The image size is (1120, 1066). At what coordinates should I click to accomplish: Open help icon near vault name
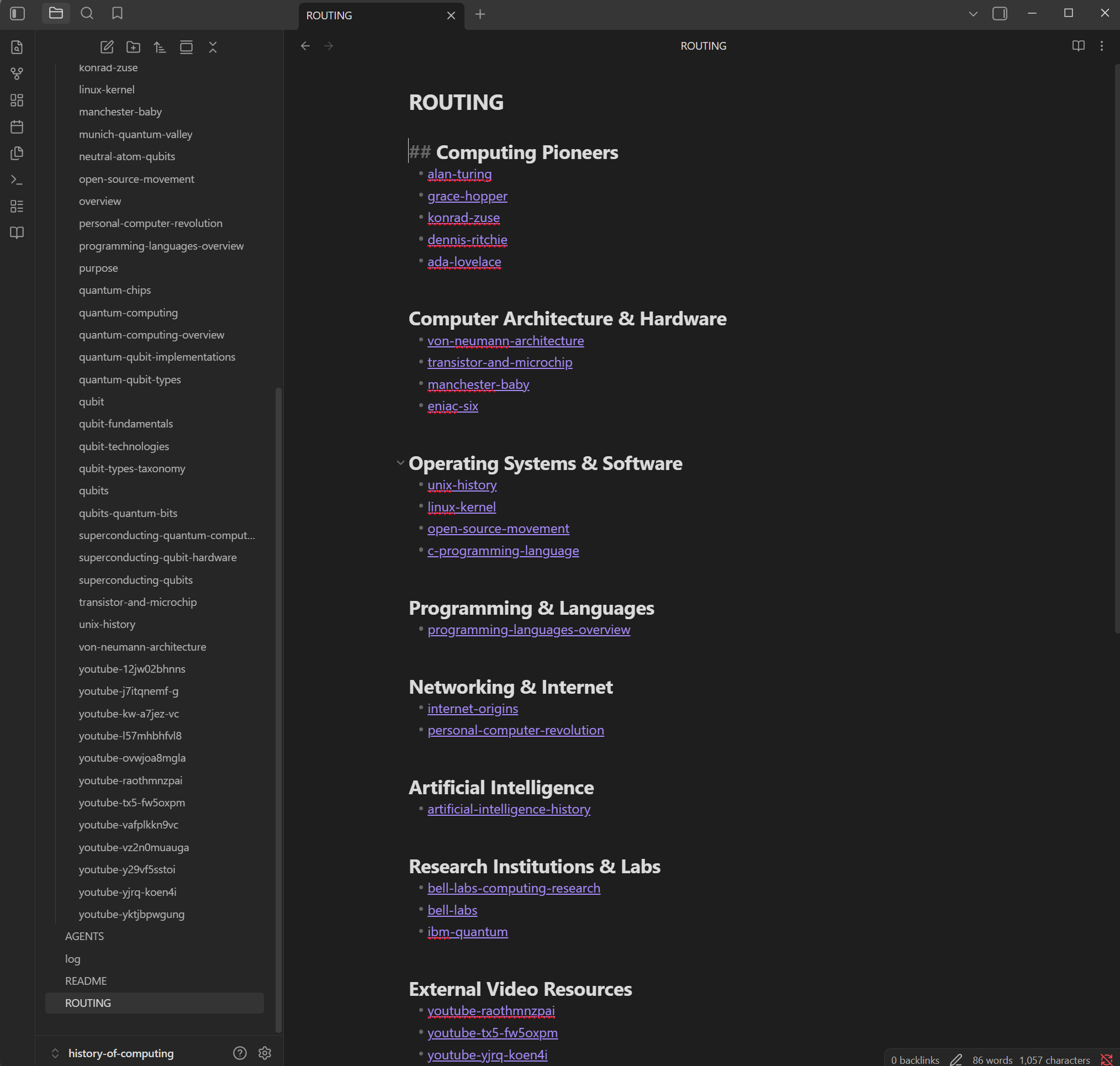[240, 1053]
